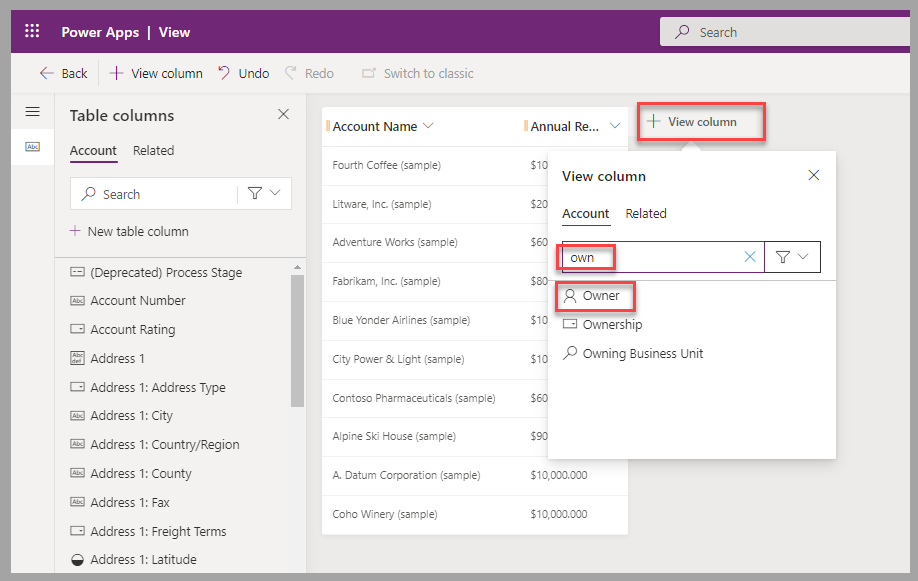Click the + View column header button
The height and width of the screenshot is (581, 918).
pos(701,122)
